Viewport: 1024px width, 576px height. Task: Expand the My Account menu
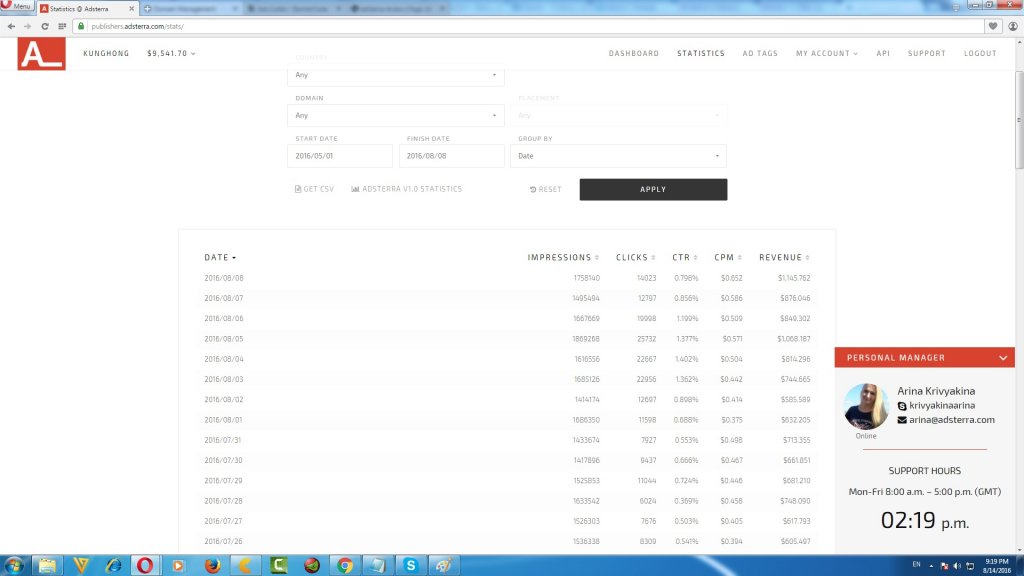click(x=826, y=54)
